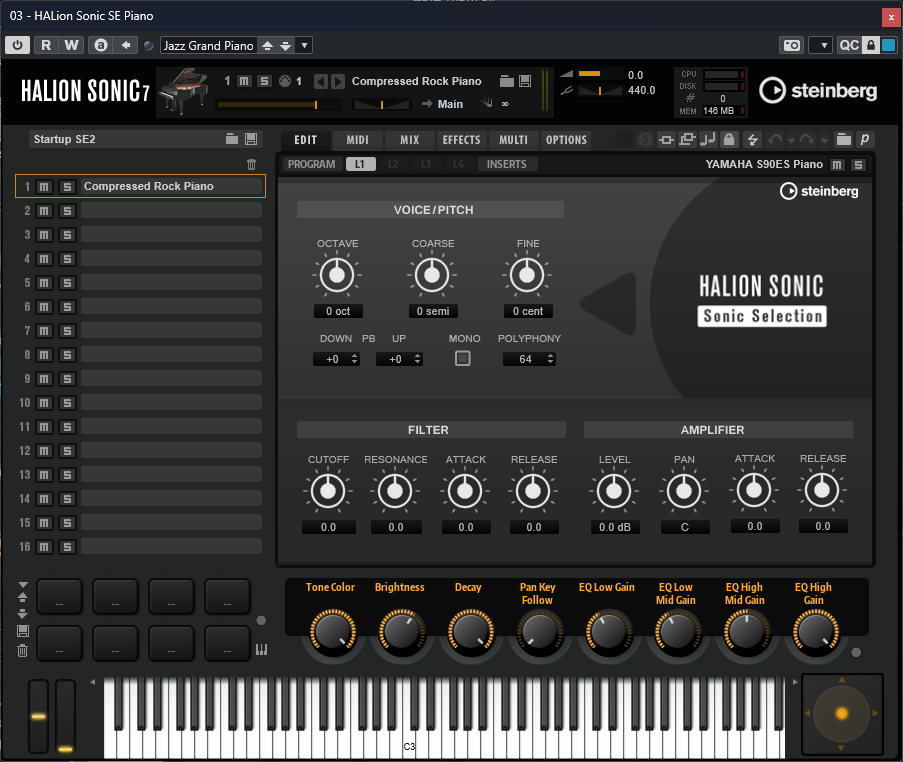This screenshot has width=903, height=762.
Task: Solo the YAMAHA S90ES Piano layer
Action: (x=858, y=165)
